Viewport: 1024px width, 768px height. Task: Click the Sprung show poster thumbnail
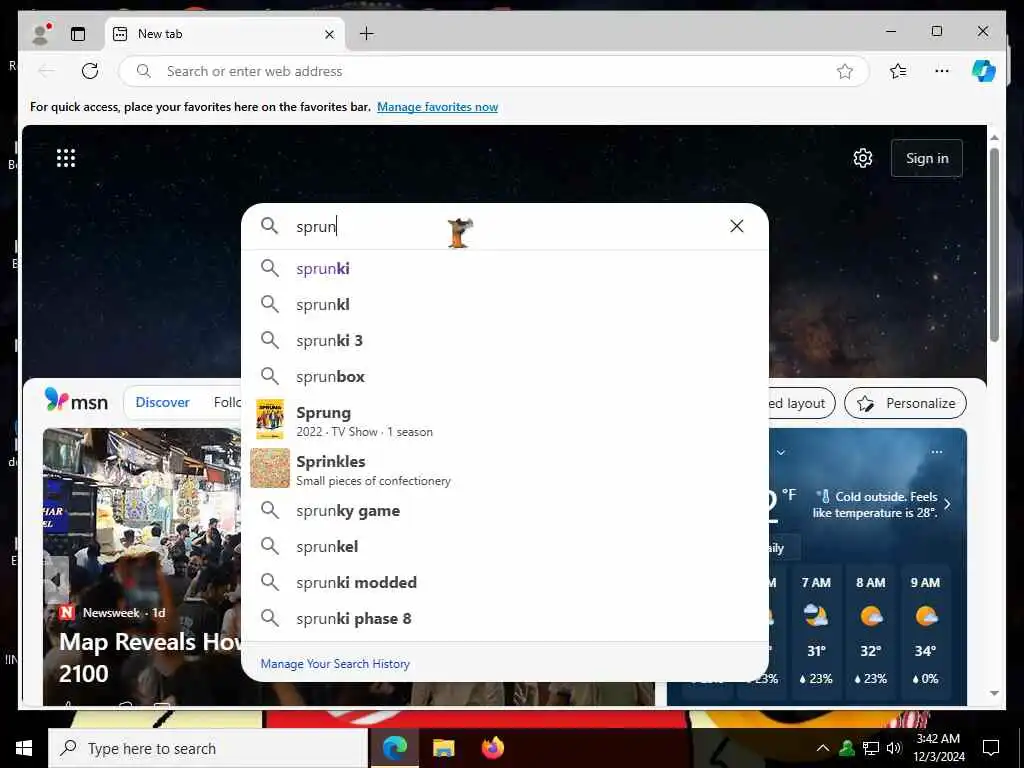pyautogui.click(x=270, y=419)
